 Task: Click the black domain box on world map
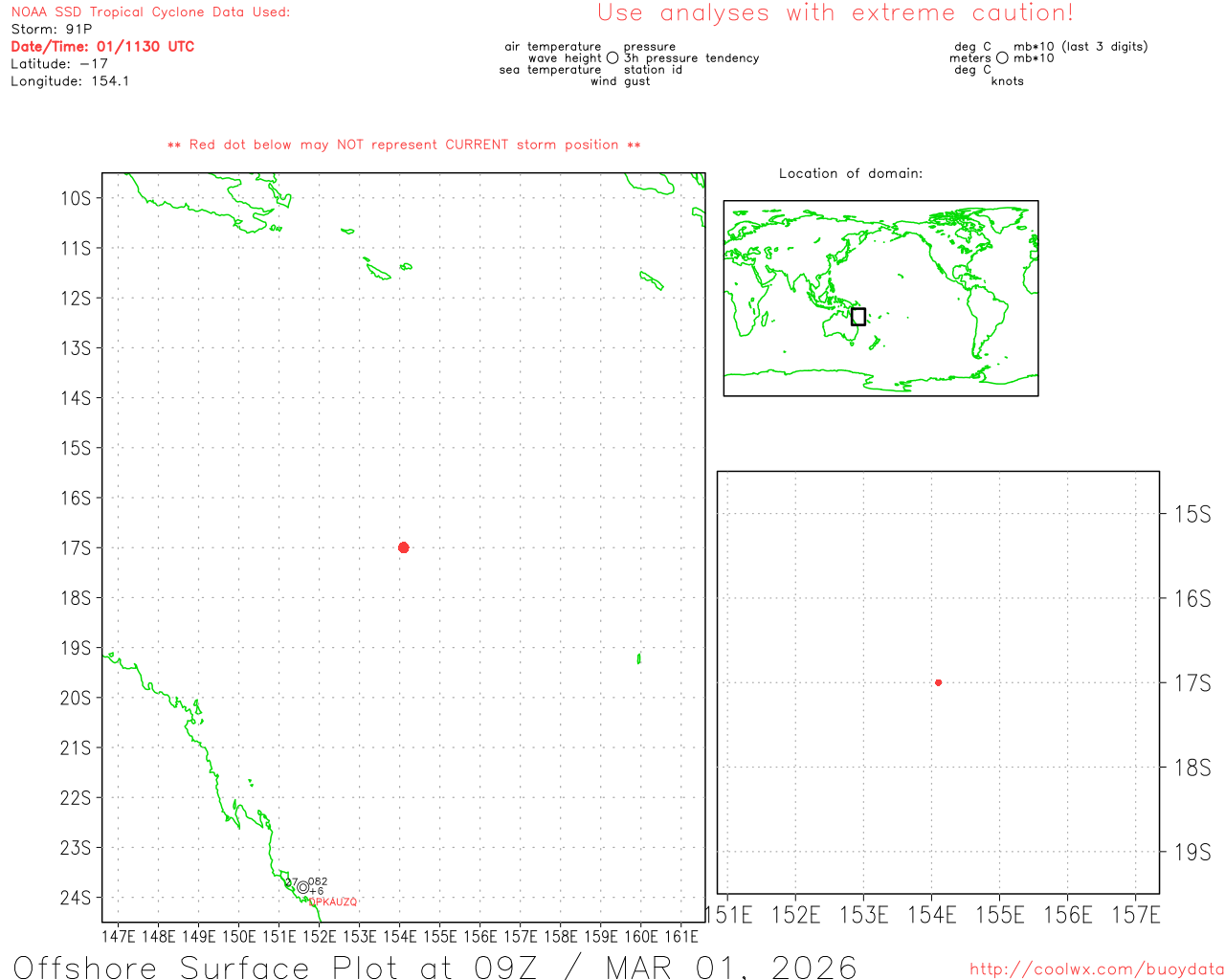point(858,317)
